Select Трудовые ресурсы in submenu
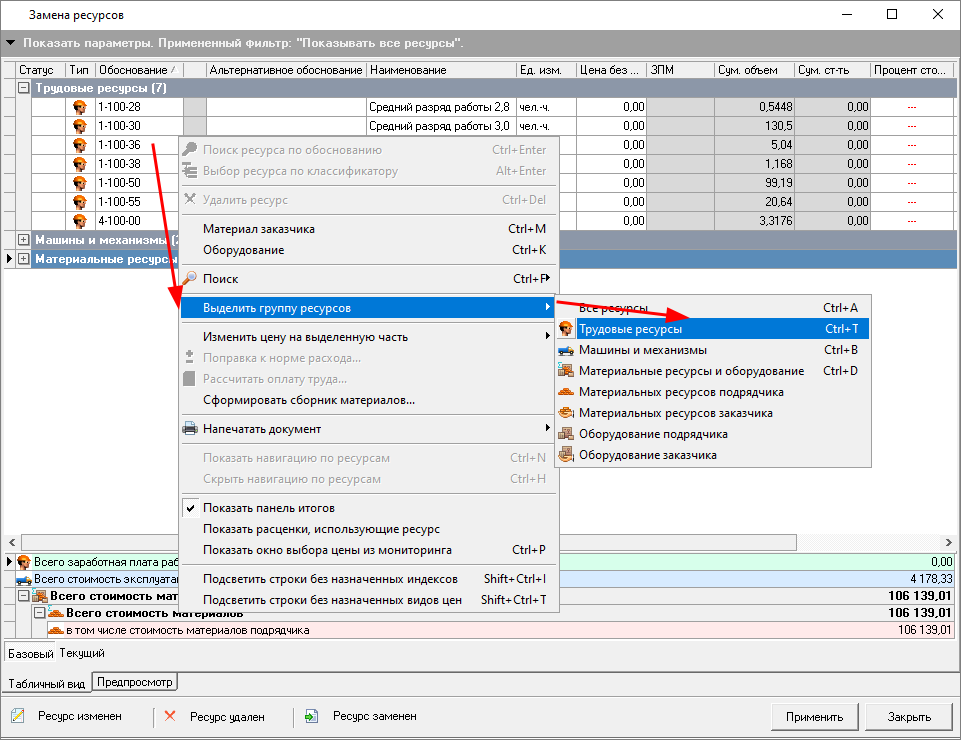961x740 pixels. [x=630, y=329]
